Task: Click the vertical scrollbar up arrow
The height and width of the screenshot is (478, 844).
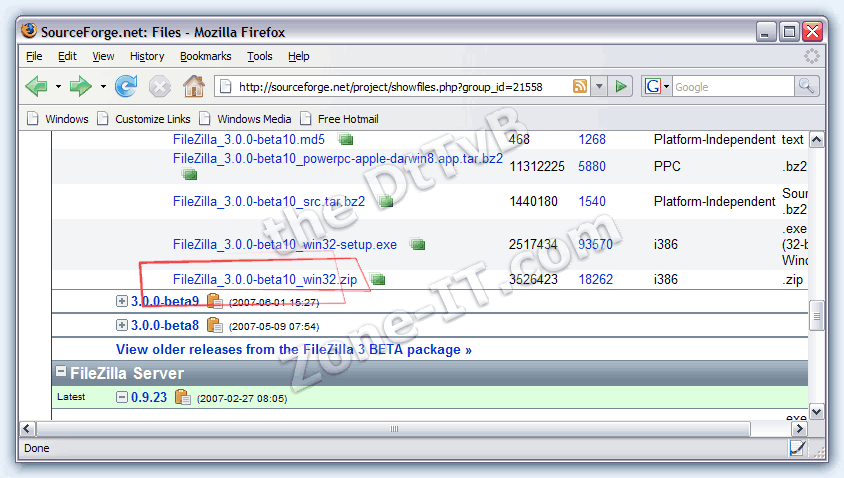Action: 817,140
